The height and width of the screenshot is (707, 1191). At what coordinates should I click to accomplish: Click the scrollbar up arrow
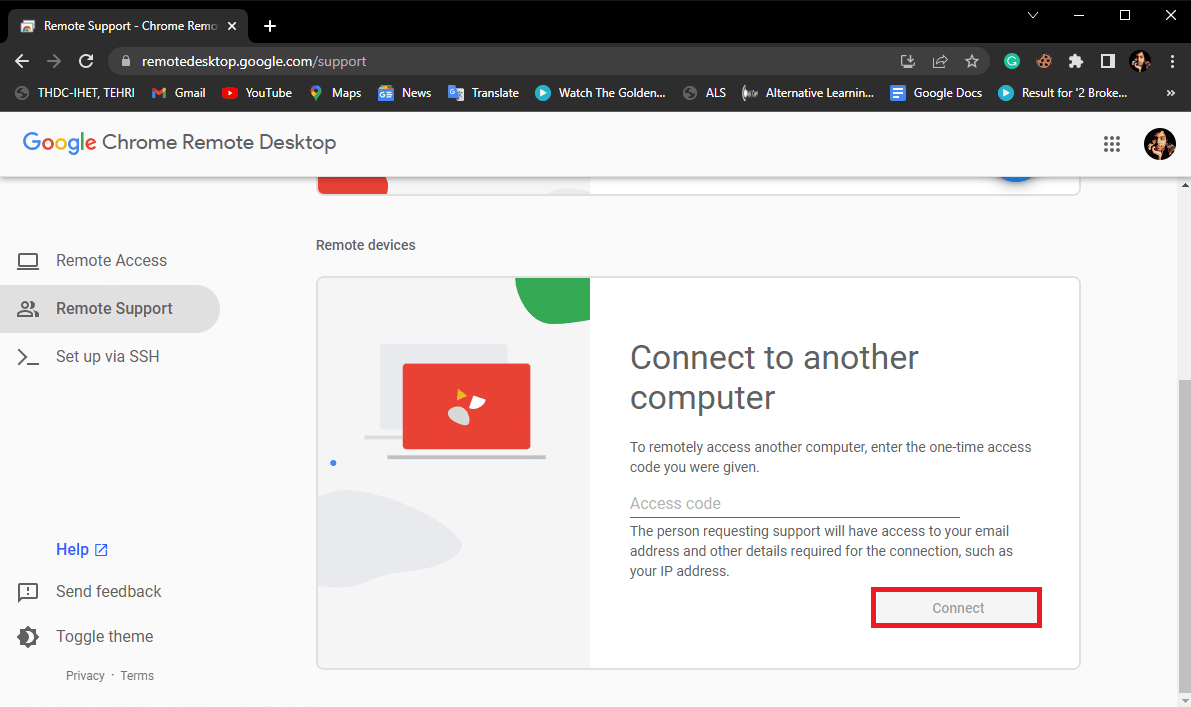1184,185
